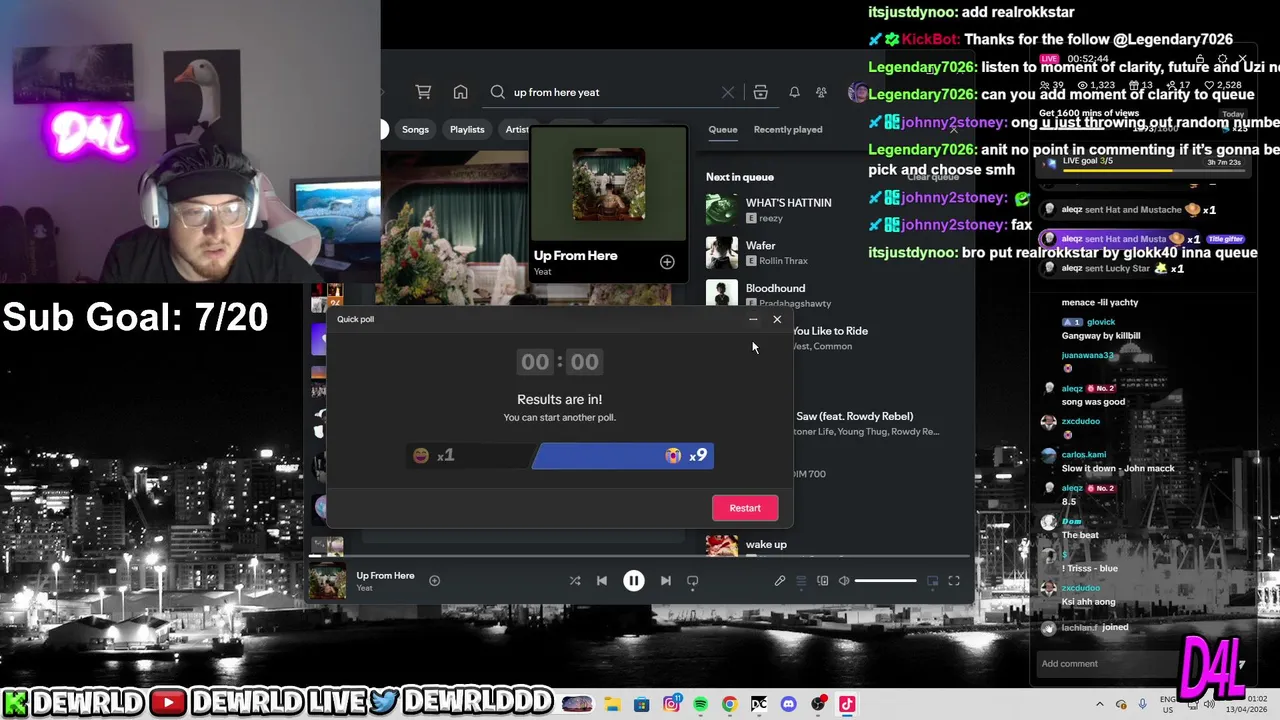Image resolution: width=1280 pixels, height=720 pixels.
Task: Switch to the Queue tab
Action: click(723, 129)
